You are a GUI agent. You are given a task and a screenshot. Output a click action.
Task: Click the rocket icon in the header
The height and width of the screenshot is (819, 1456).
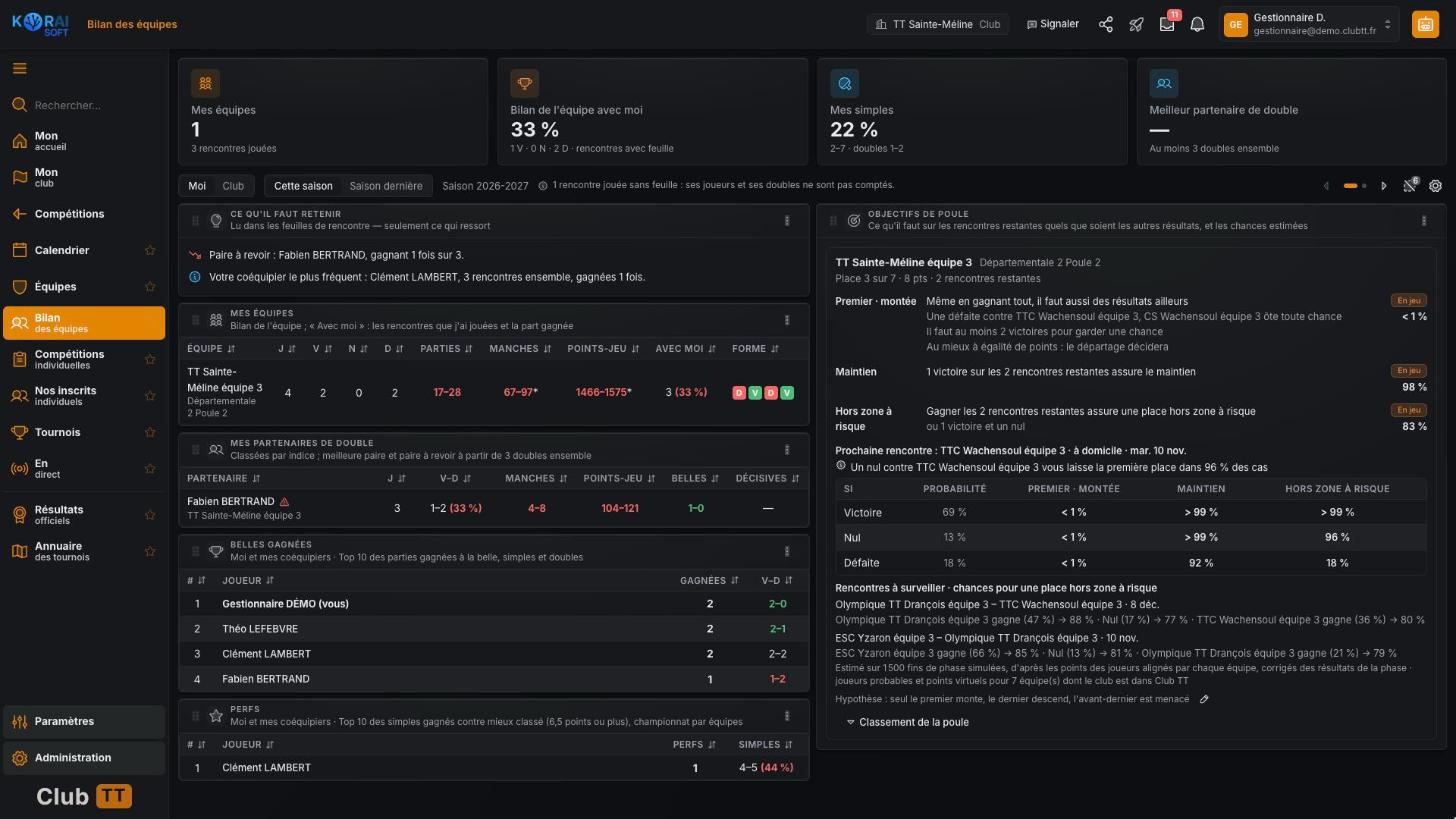click(1136, 24)
